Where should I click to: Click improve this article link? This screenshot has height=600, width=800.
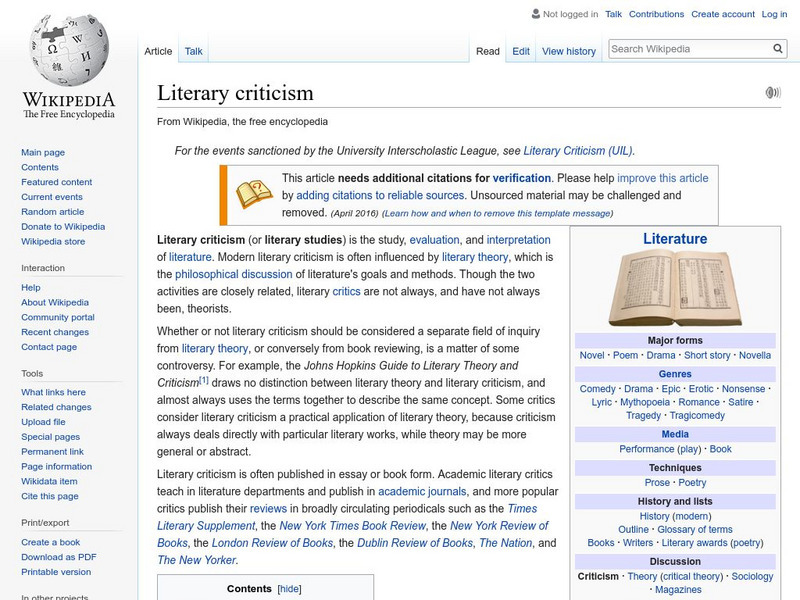click(663, 178)
